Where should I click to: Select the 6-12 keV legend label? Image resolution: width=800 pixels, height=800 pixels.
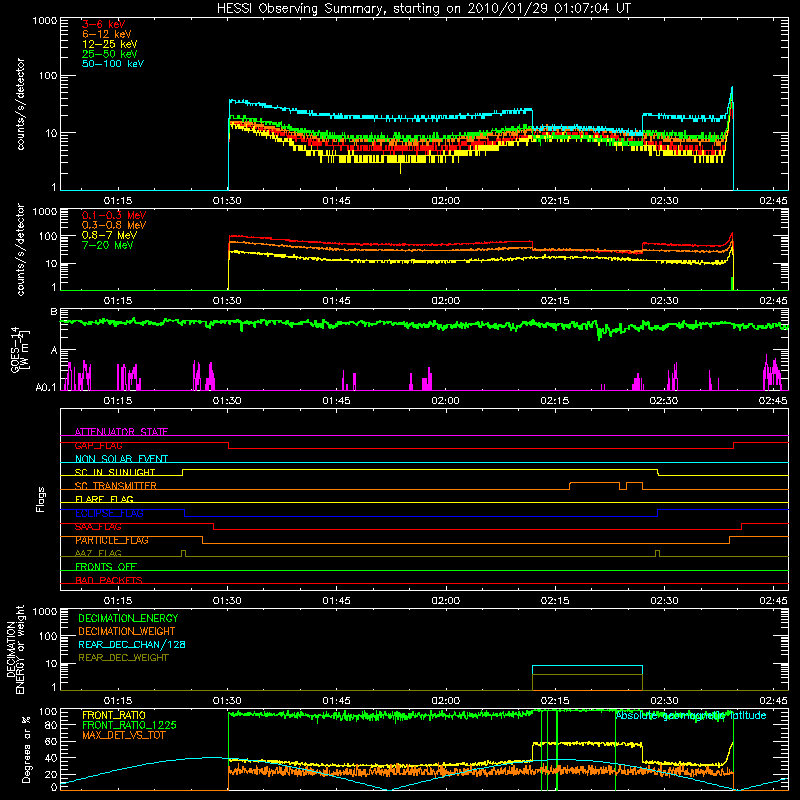[x=107, y=34]
